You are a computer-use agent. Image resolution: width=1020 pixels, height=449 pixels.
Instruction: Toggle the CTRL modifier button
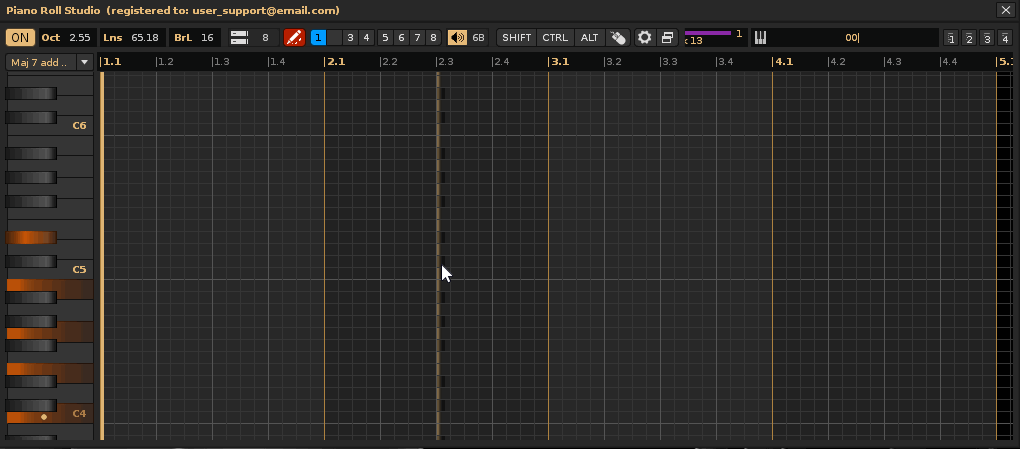click(555, 38)
